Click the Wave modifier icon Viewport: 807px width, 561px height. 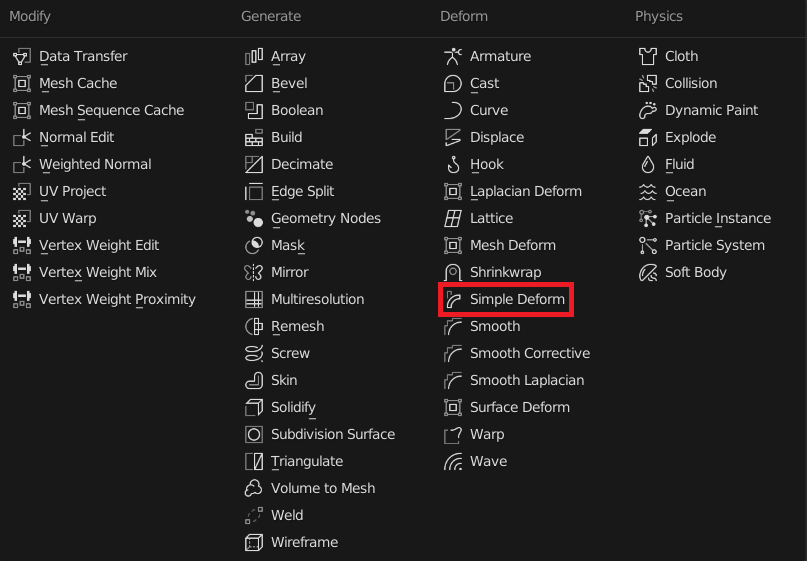coord(453,462)
